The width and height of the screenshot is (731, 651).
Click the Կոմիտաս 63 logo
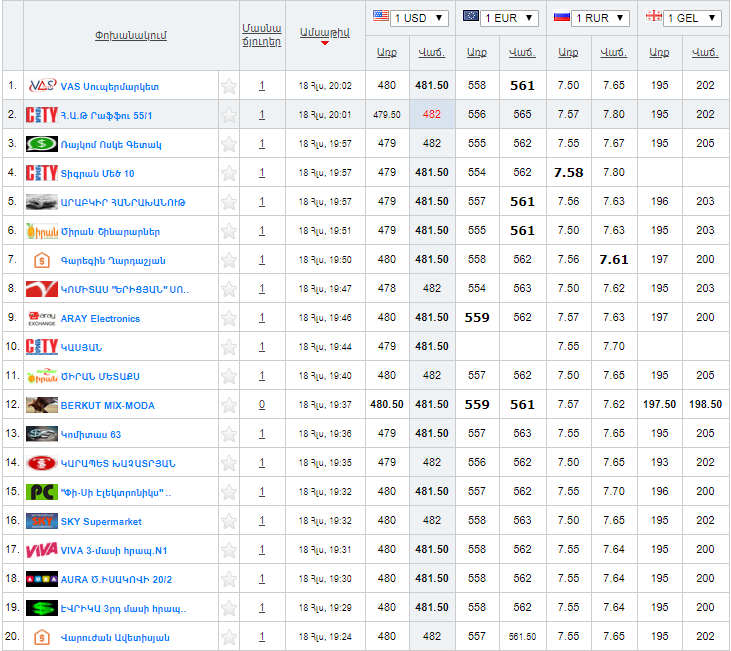(x=42, y=434)
